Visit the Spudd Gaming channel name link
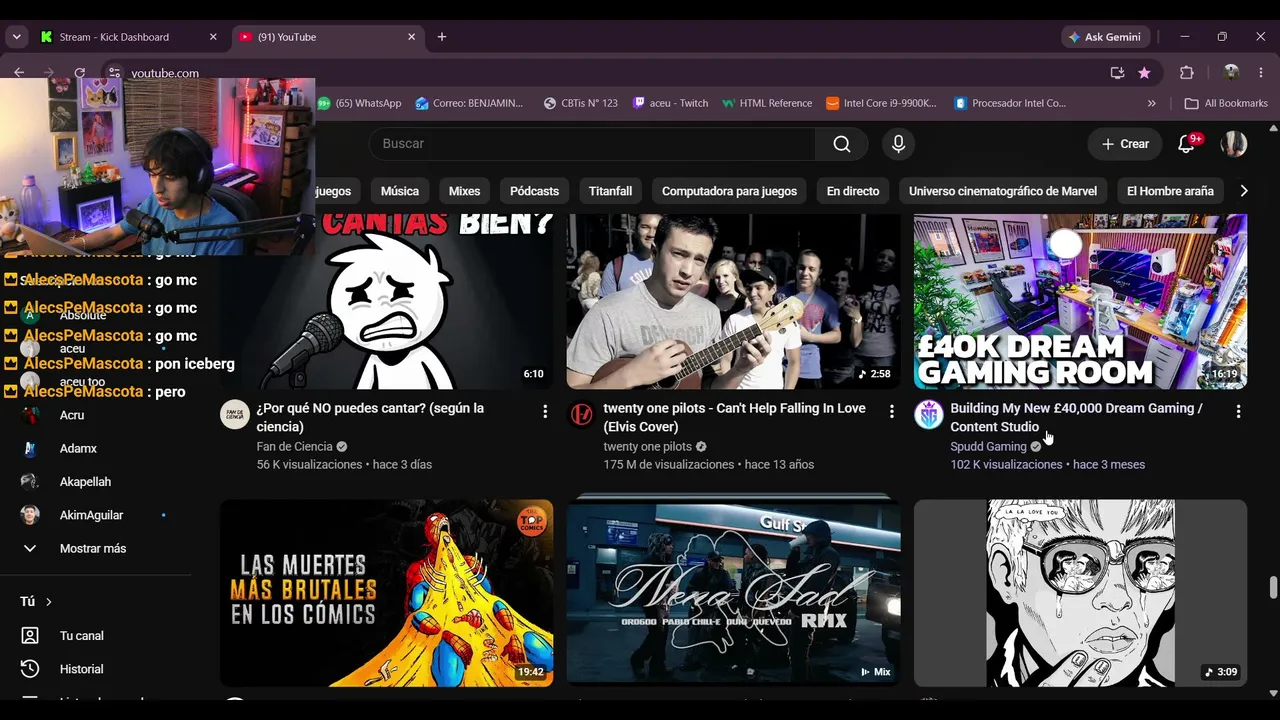 coord(988,447)
